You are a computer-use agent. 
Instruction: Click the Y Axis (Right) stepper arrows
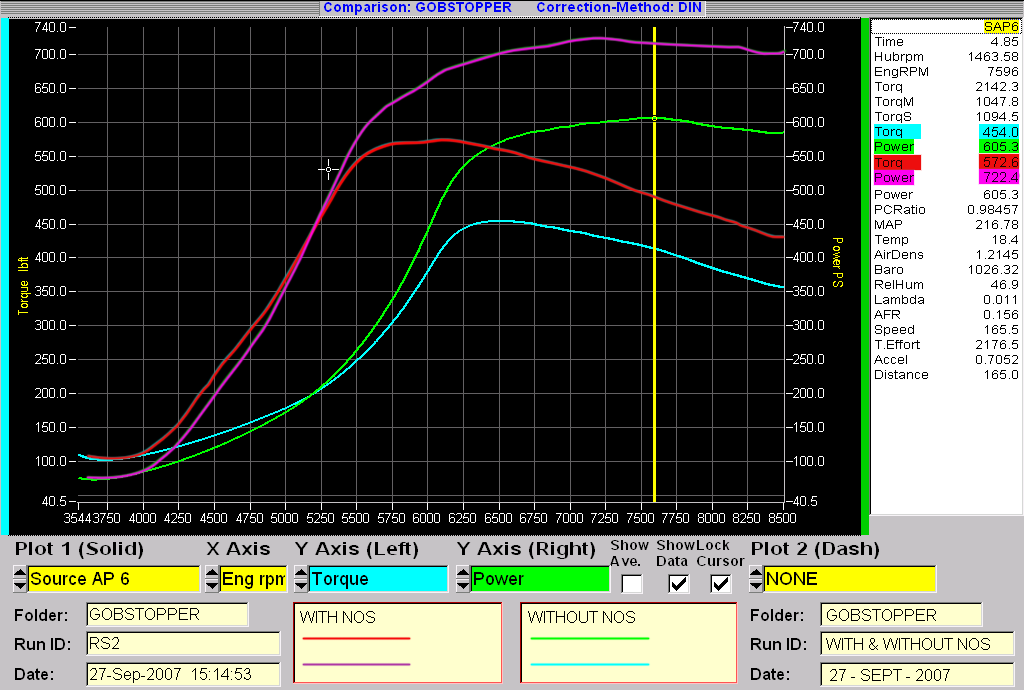click(x=463, y=579)
